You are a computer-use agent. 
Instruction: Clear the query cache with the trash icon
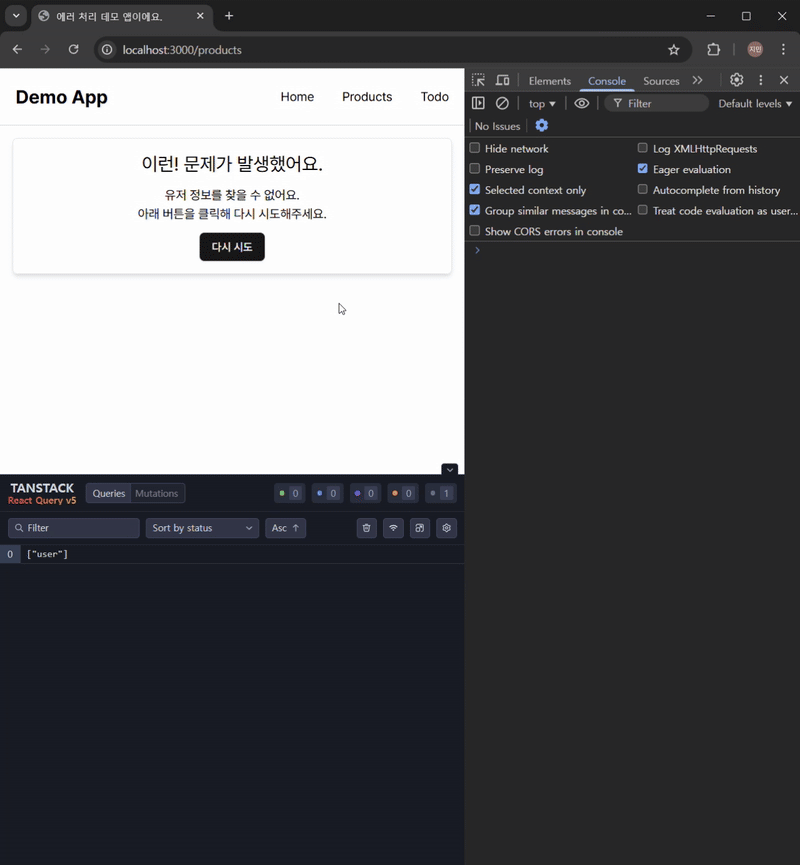366,528
